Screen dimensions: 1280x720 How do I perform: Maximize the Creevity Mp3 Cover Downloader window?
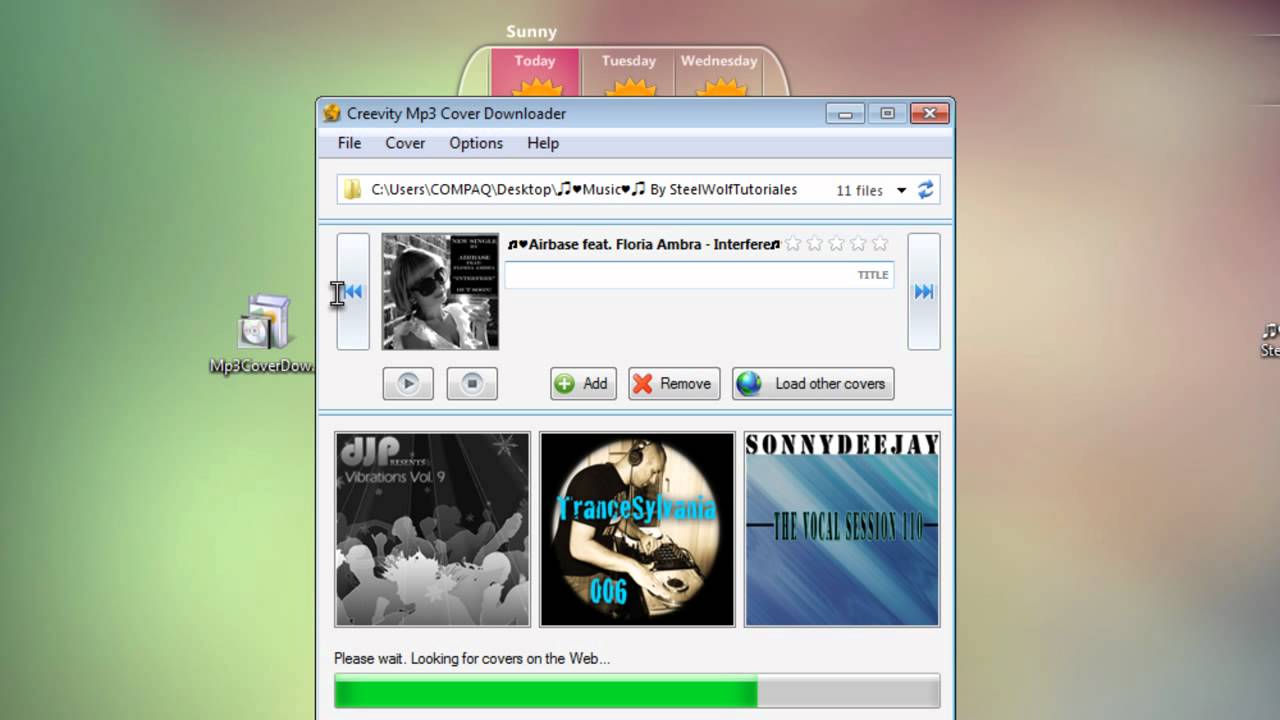pos(887,113)
